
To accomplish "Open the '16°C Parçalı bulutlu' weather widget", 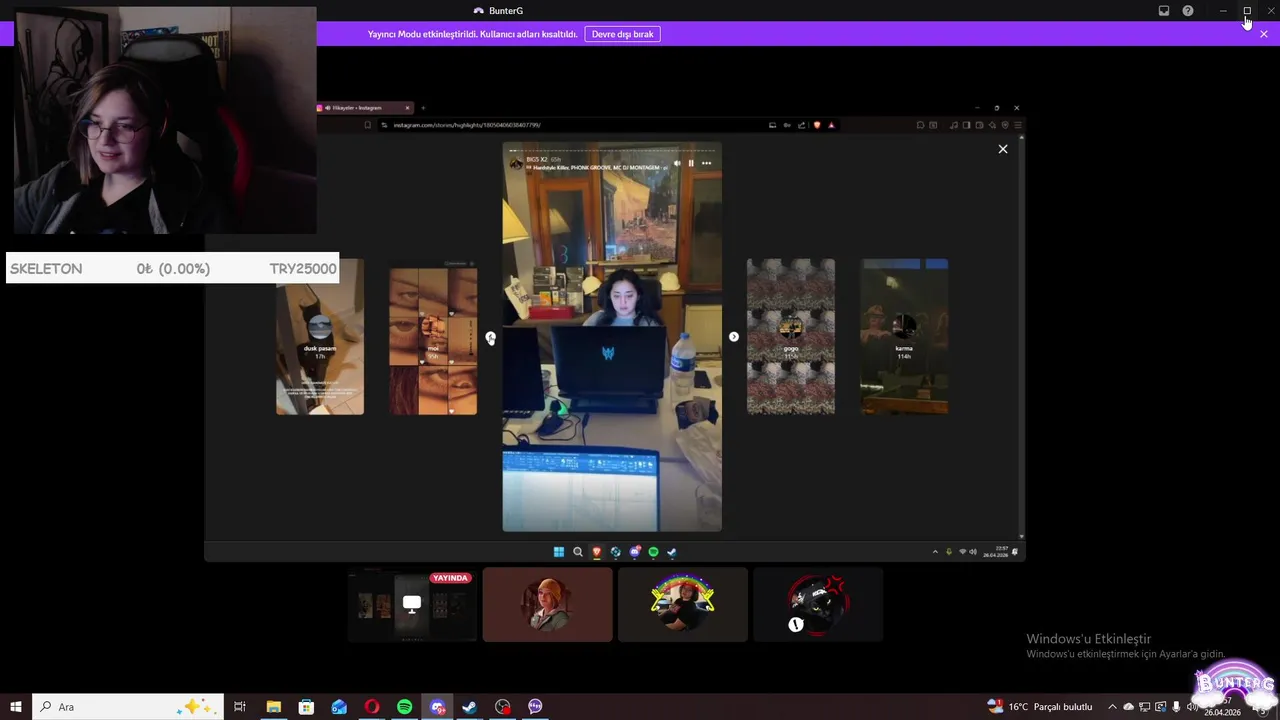I will tap(1040, 707).
